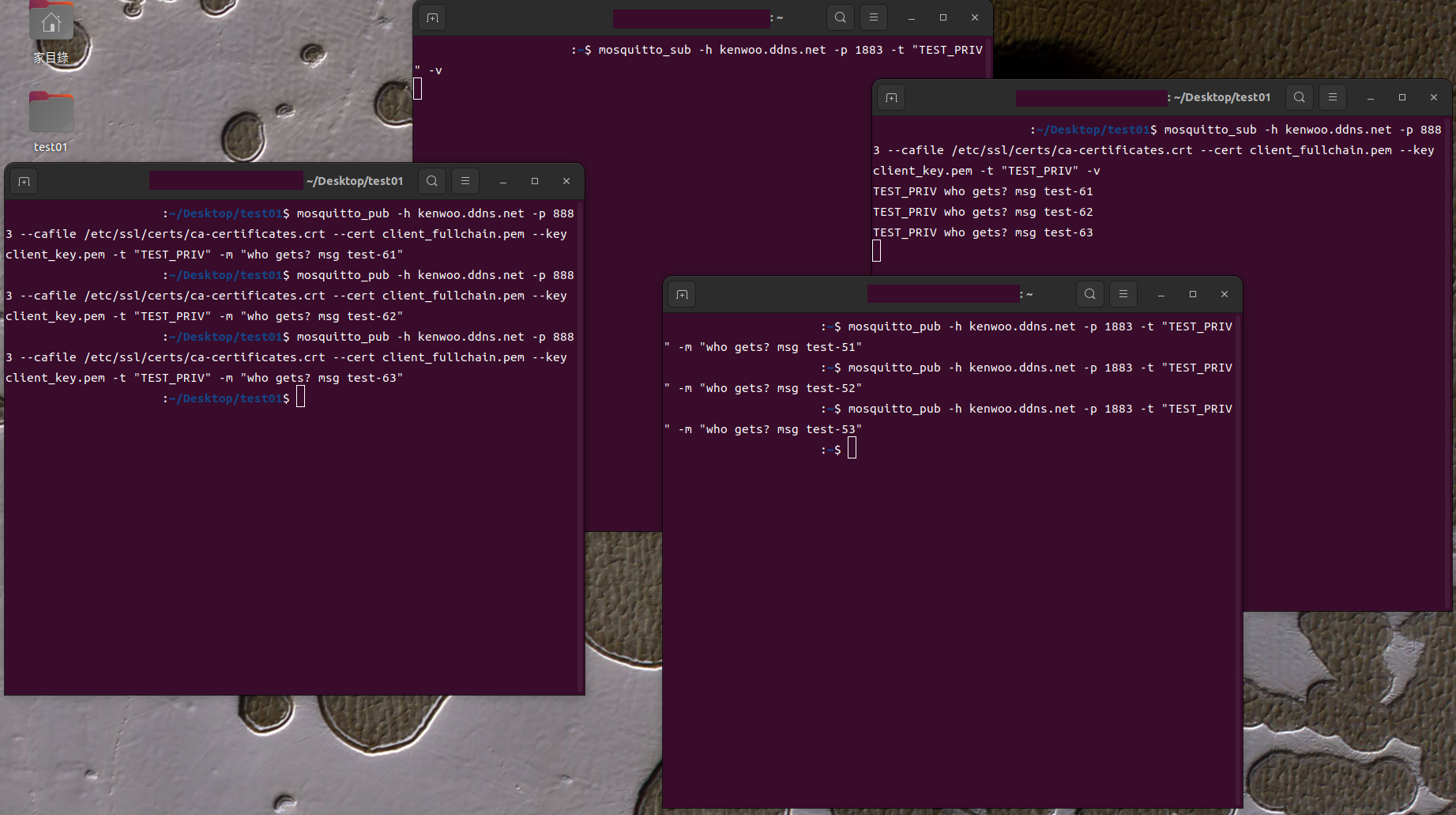
Task: Add new tab in mosquitto_sub port 1883 terminal
Action: [432, 17]
